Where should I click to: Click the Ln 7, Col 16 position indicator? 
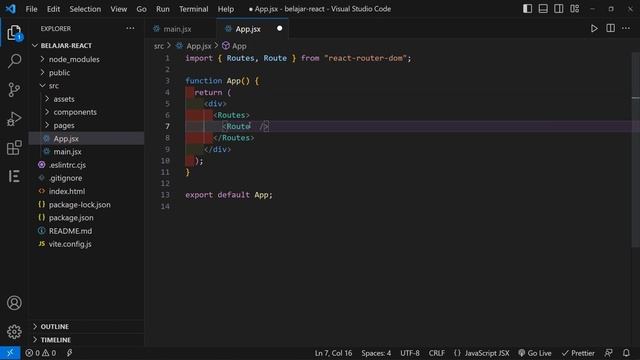click(333, 353)
